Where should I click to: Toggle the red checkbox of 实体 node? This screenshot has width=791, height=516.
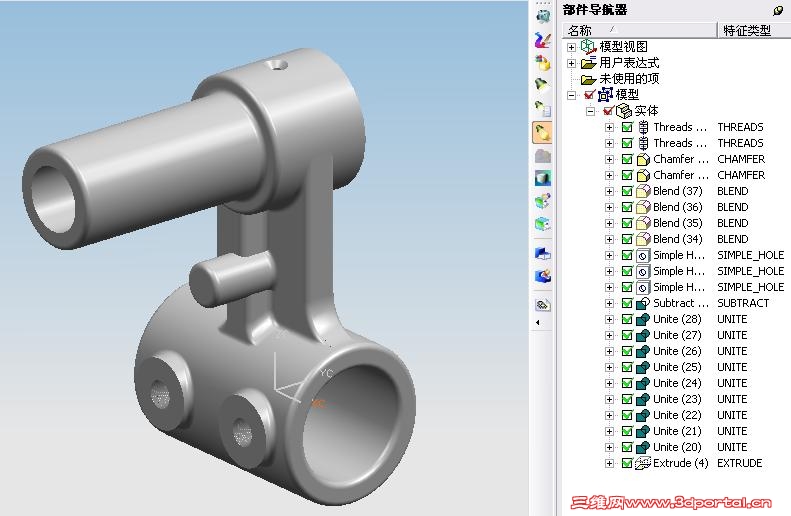(608, 110)
